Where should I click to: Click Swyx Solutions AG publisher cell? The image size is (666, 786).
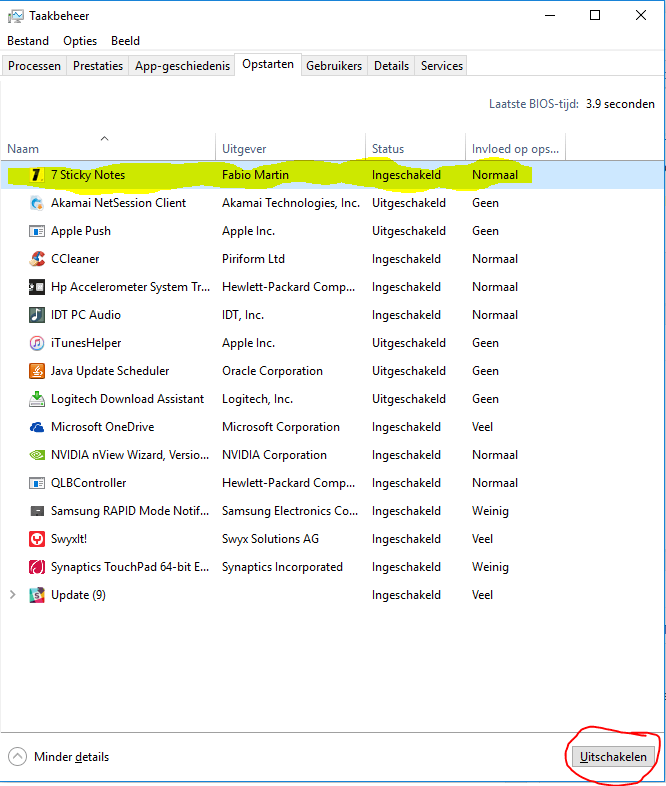[270, 539]
